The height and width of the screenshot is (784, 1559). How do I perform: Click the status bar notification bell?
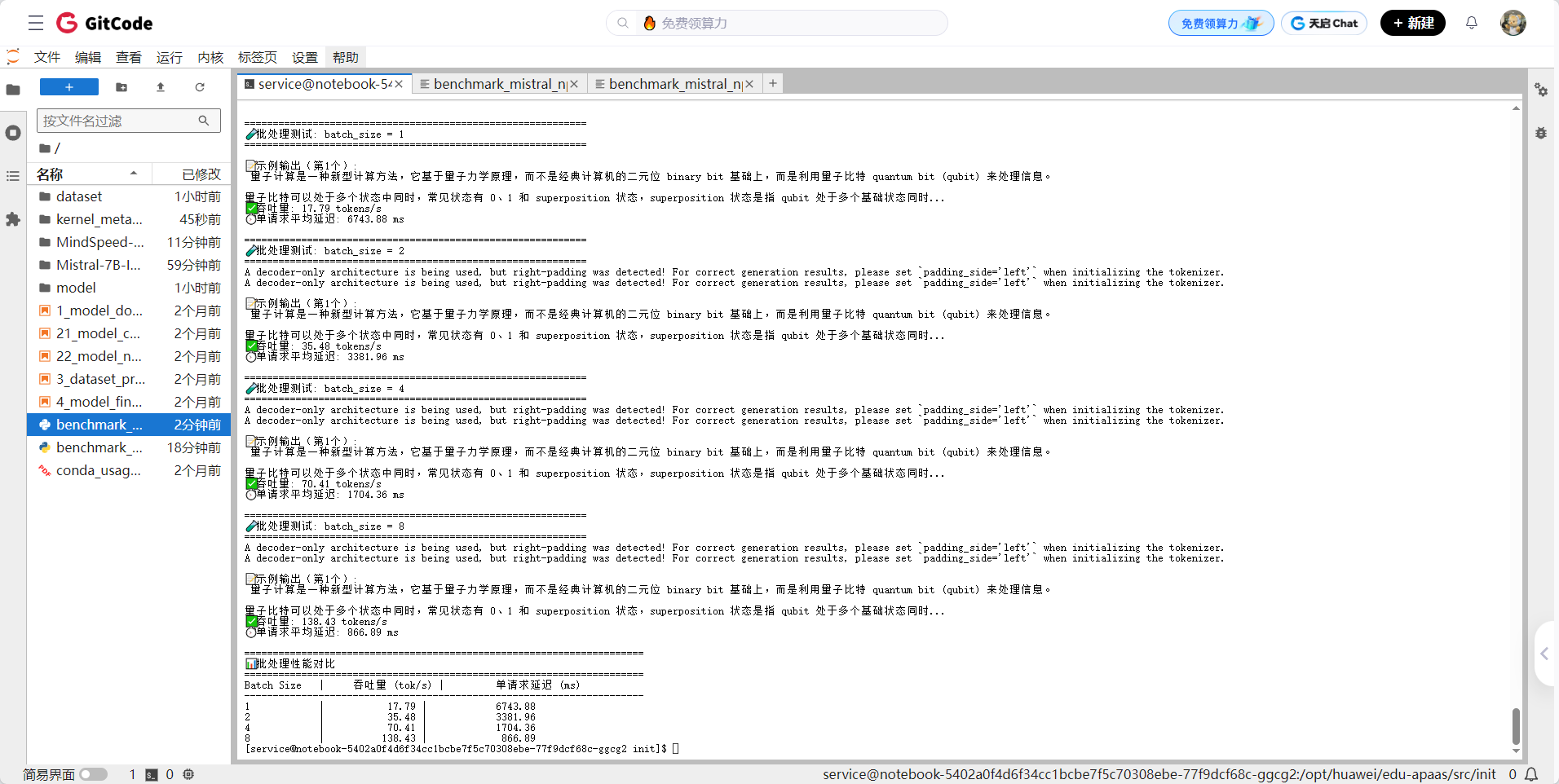tap(1531, 774)
